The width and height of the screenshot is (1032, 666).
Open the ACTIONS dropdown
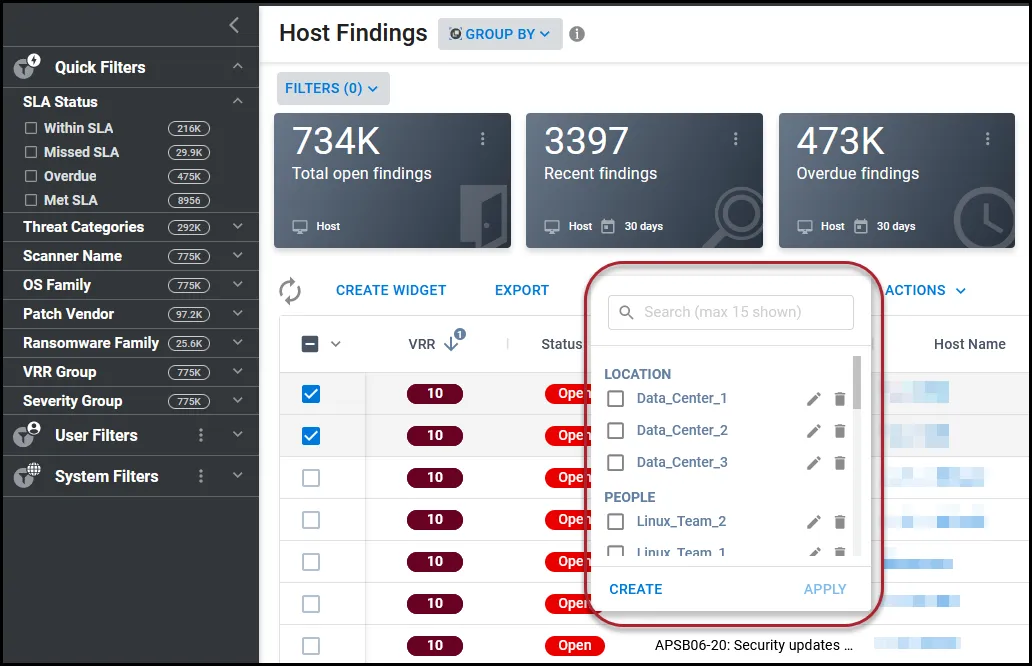(x=925, y=290)
